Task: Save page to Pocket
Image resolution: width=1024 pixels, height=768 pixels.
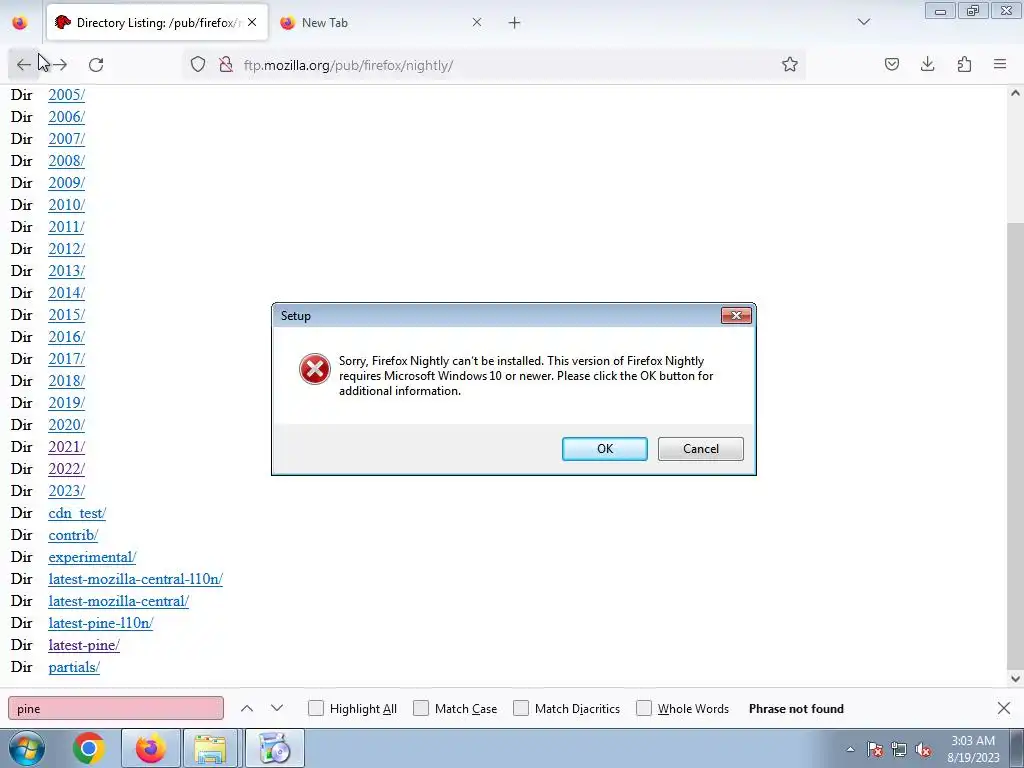Action: [891, 65]
